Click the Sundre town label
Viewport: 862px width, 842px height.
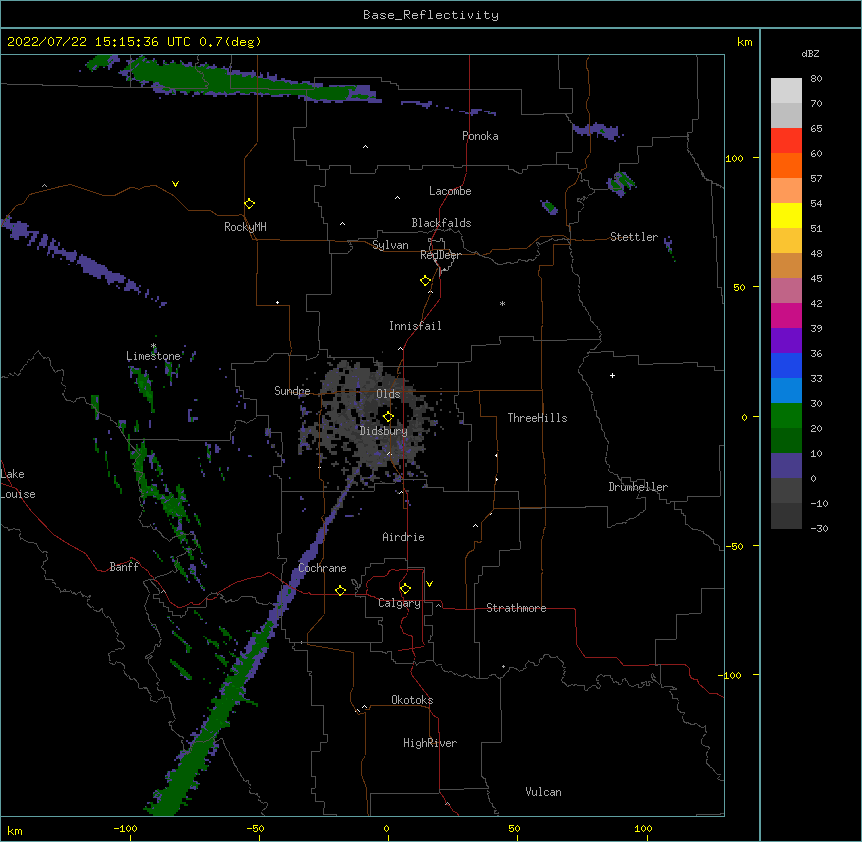(x=292, y=391)
